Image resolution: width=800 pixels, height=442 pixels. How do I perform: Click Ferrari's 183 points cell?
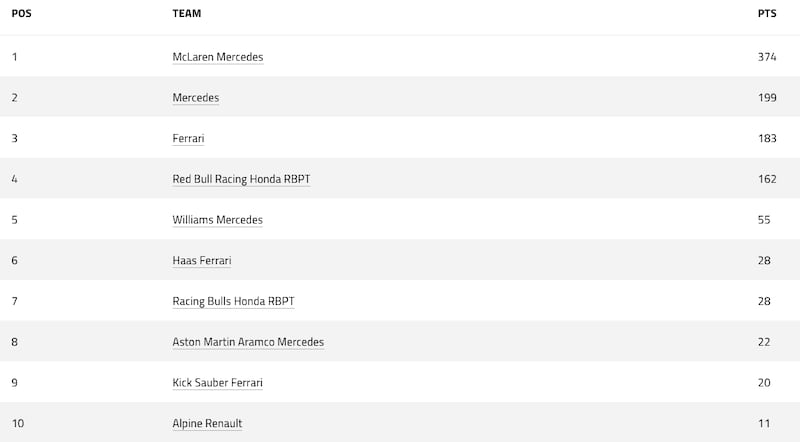coord(767,138)
